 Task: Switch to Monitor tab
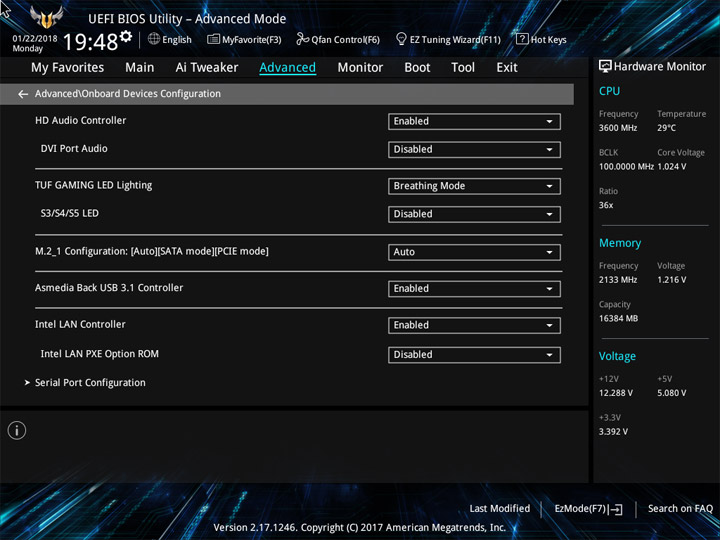[360, 68]
